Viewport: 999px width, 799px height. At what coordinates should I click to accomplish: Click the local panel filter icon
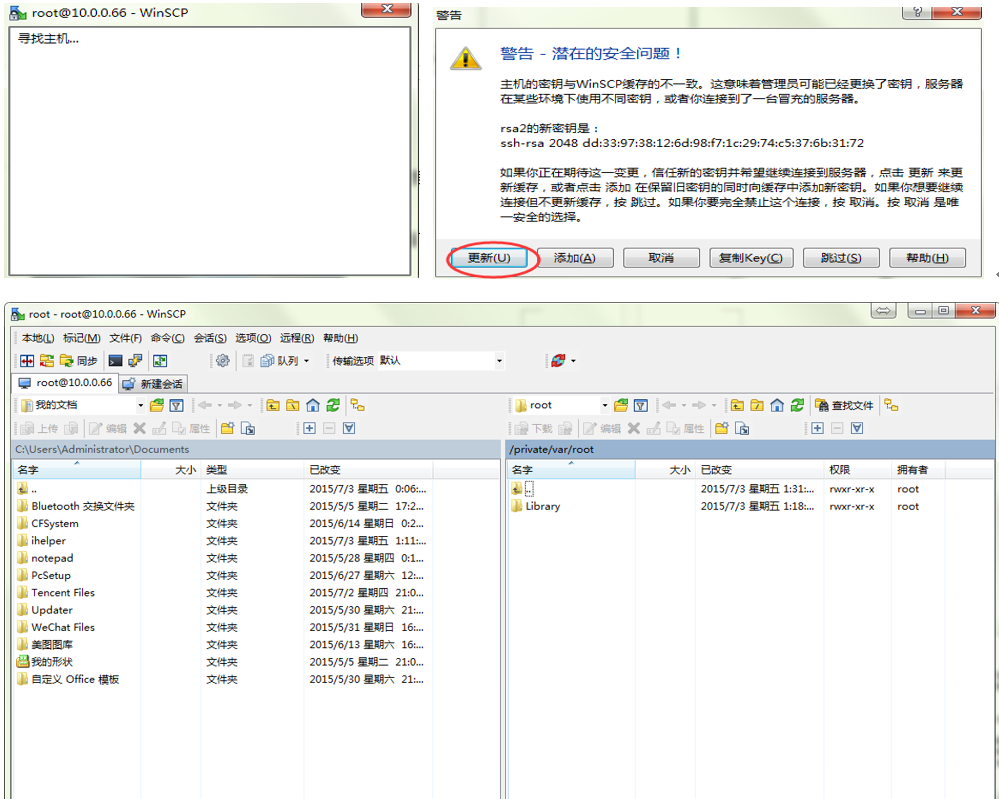pyautogui.click(x=176, y=405)
